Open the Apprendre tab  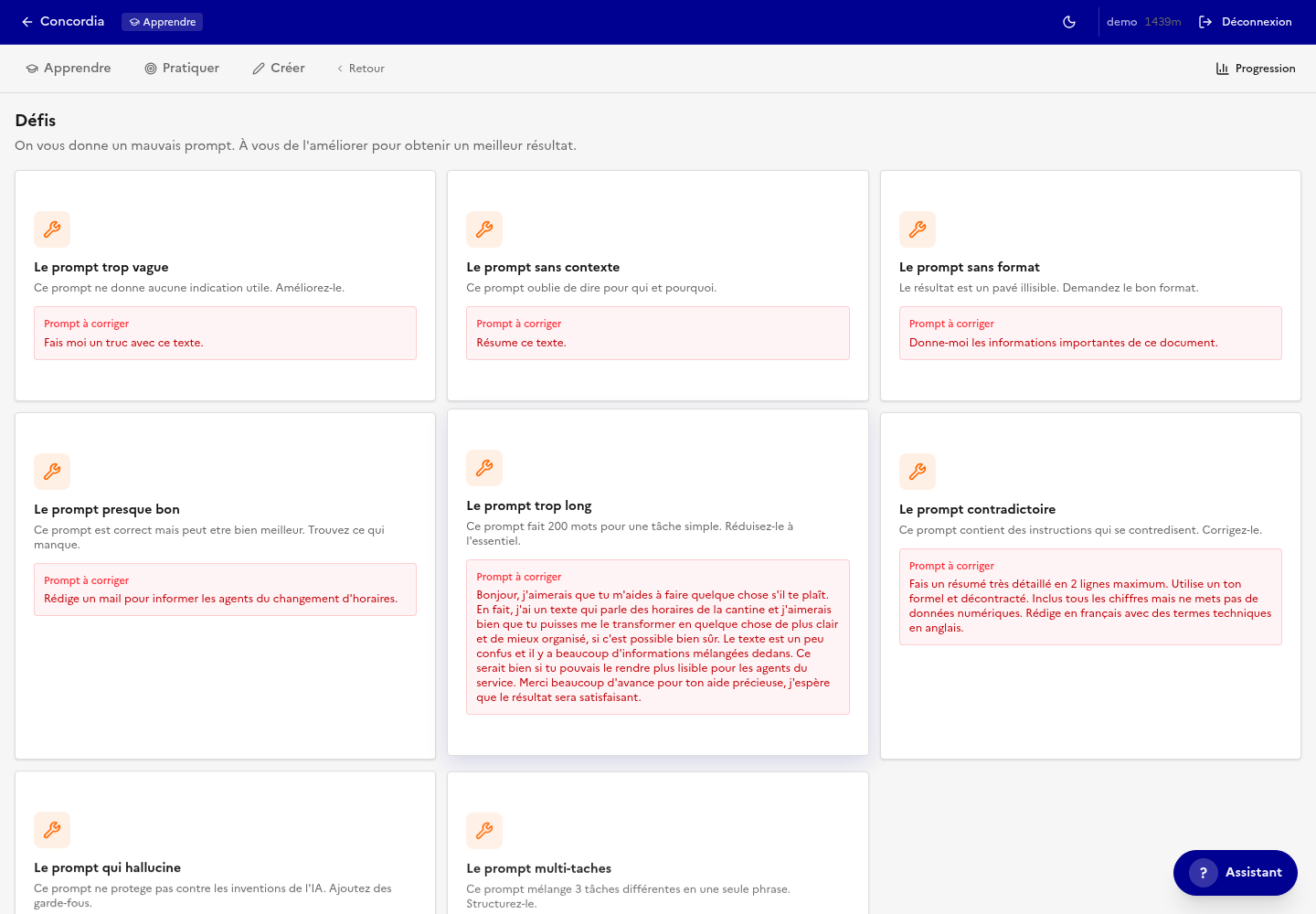coord(69,69)
